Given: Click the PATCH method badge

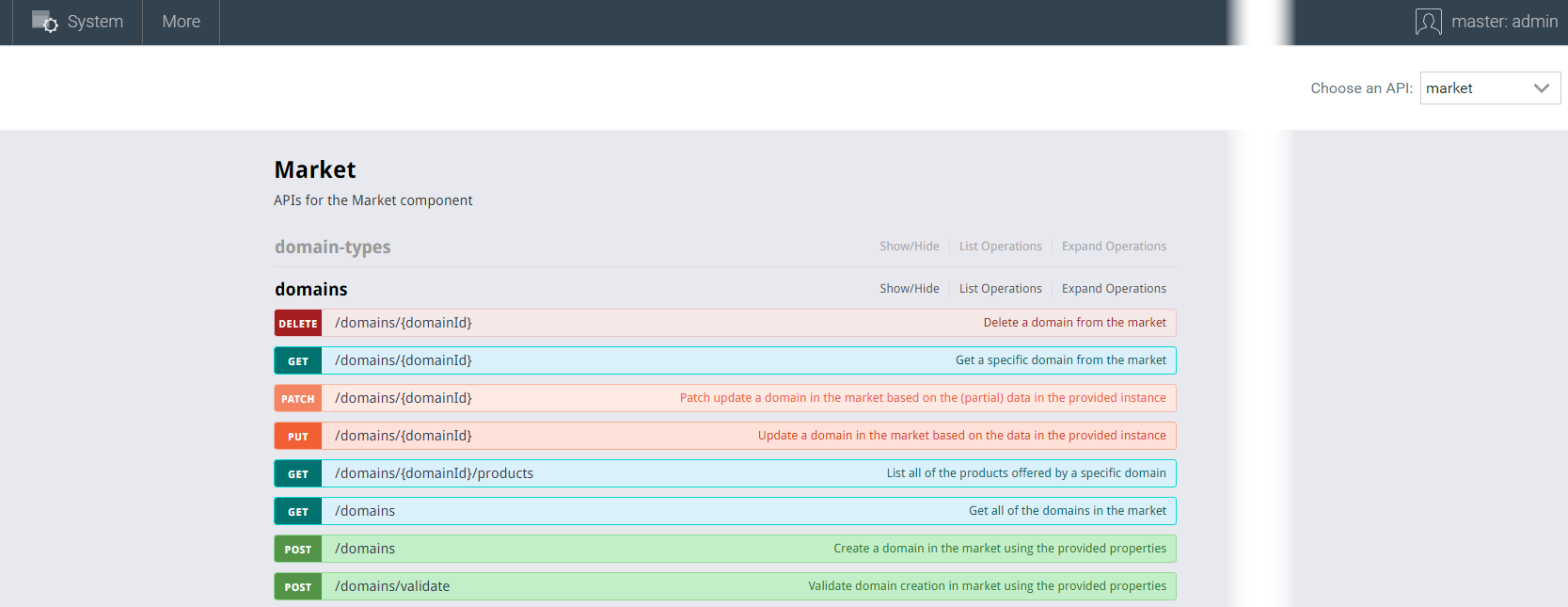Looking at the screenshot, I should pyautogui.click(x=298, y=399).
